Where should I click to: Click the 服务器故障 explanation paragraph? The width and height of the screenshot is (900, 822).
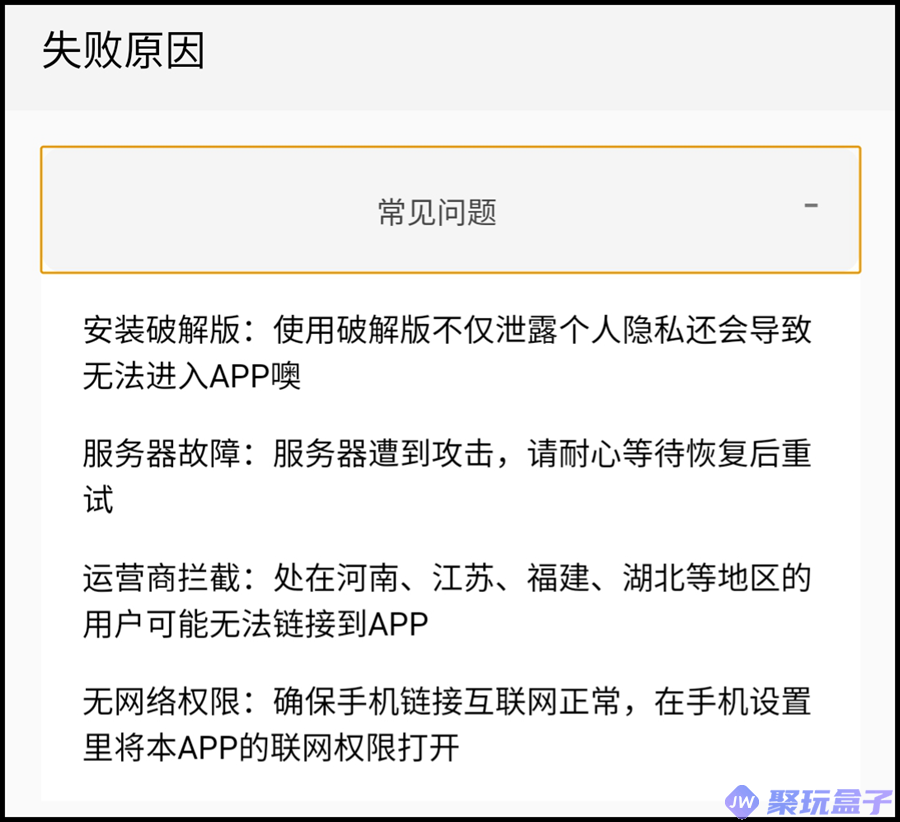coord(447,476)
